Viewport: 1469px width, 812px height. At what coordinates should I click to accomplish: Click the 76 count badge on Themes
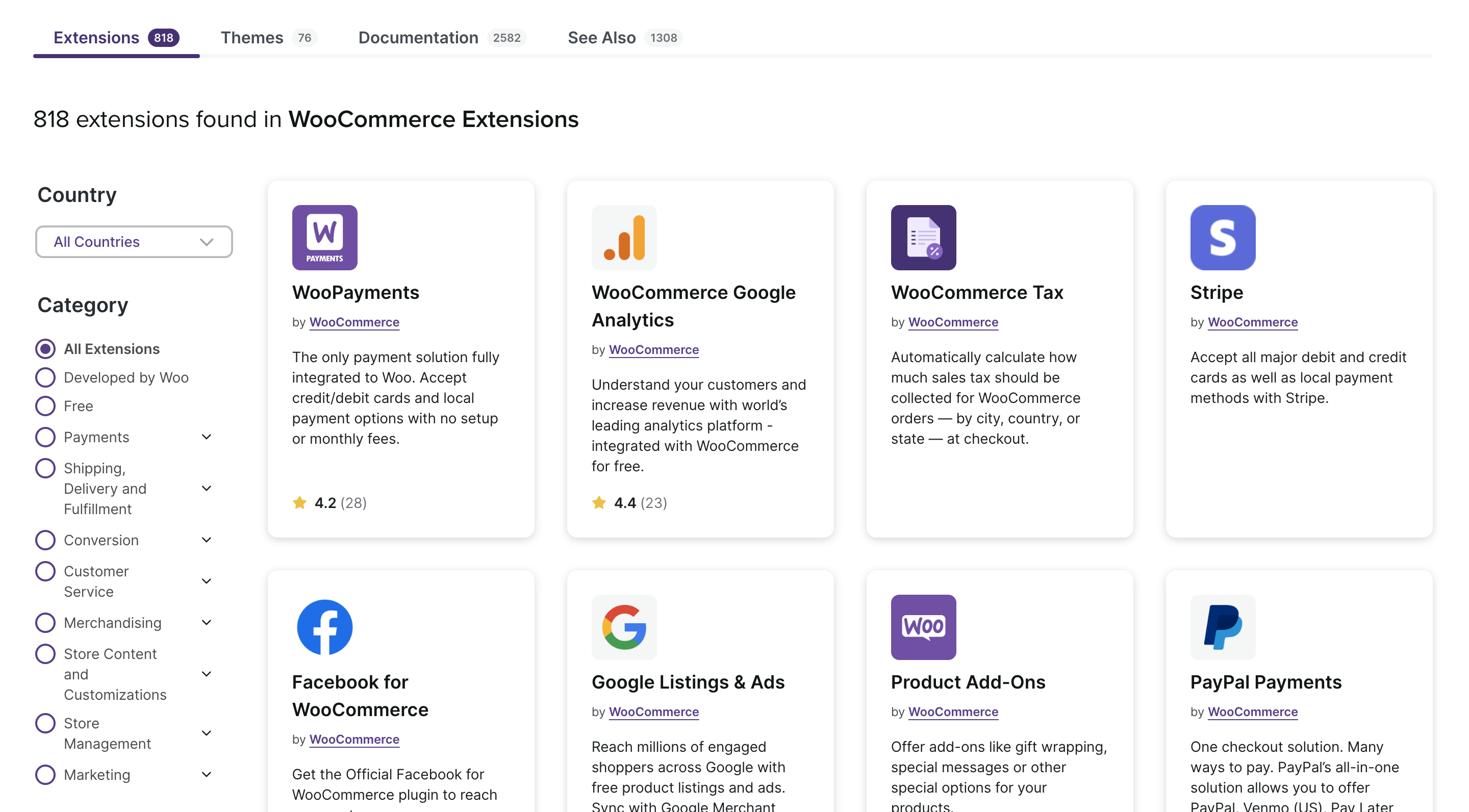pos(305,38)
